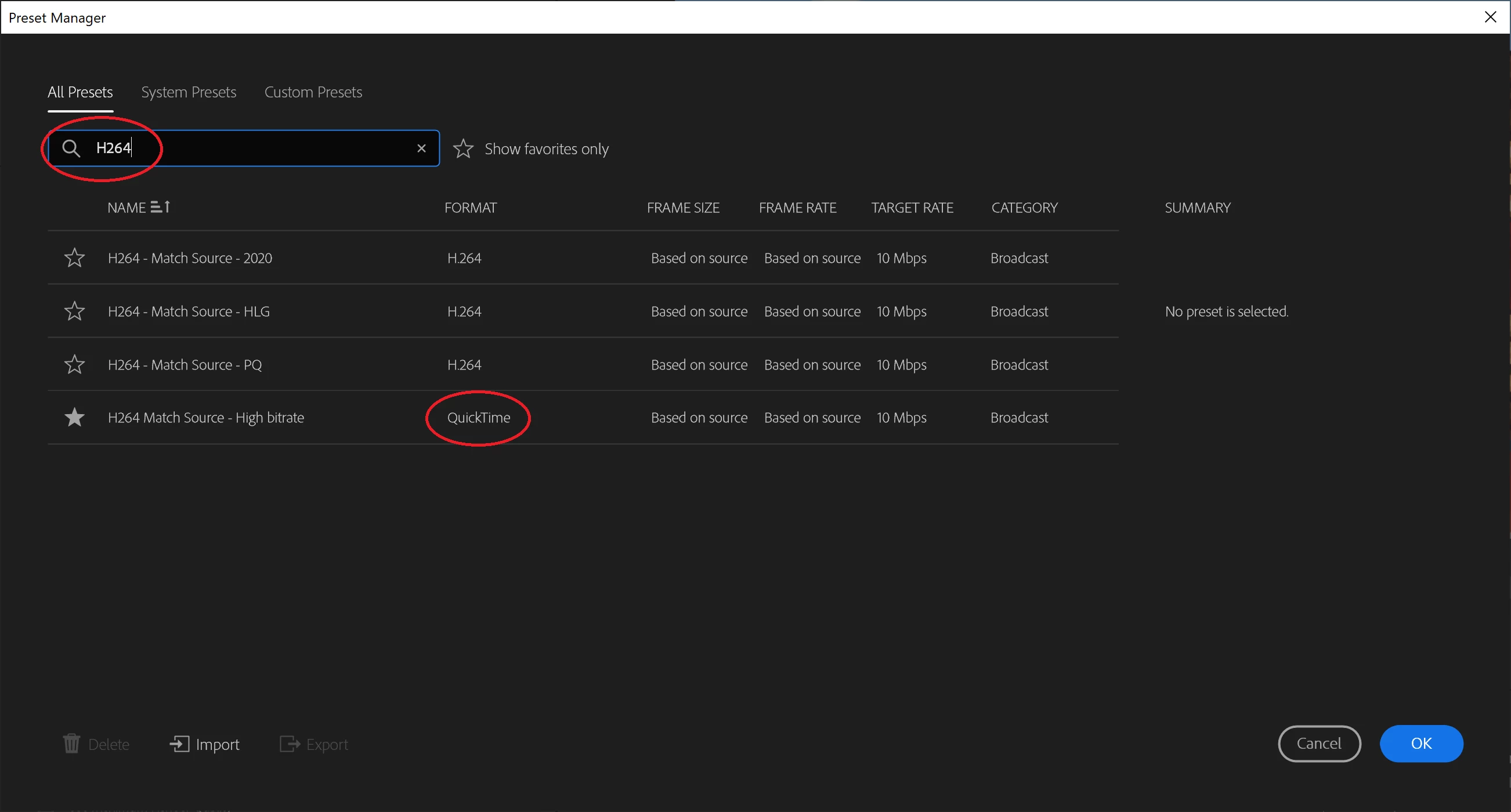Toggle Show favorites only star

pyautogui.click(x=463, y=149)
